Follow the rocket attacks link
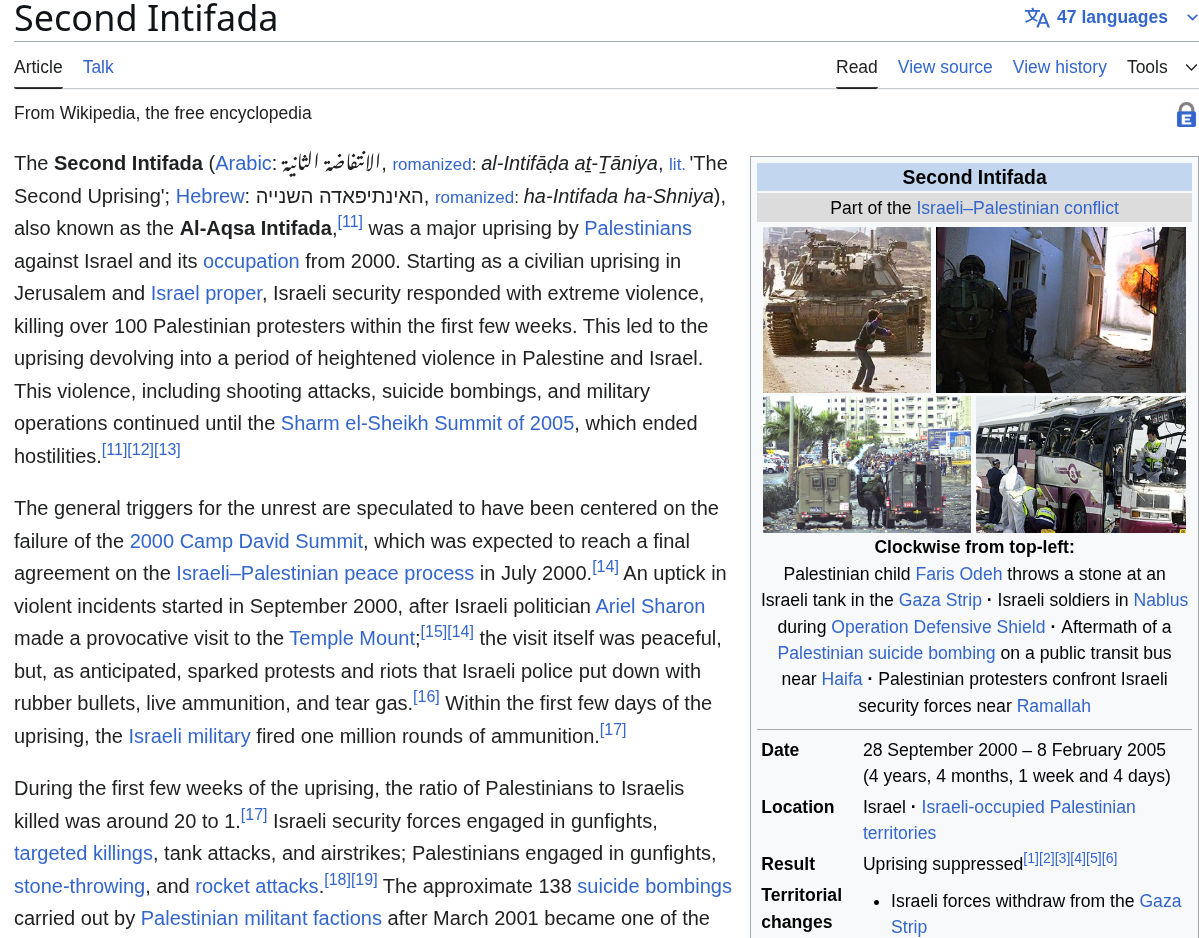The height and width of the screenshot is (938, 1199). 256,886
